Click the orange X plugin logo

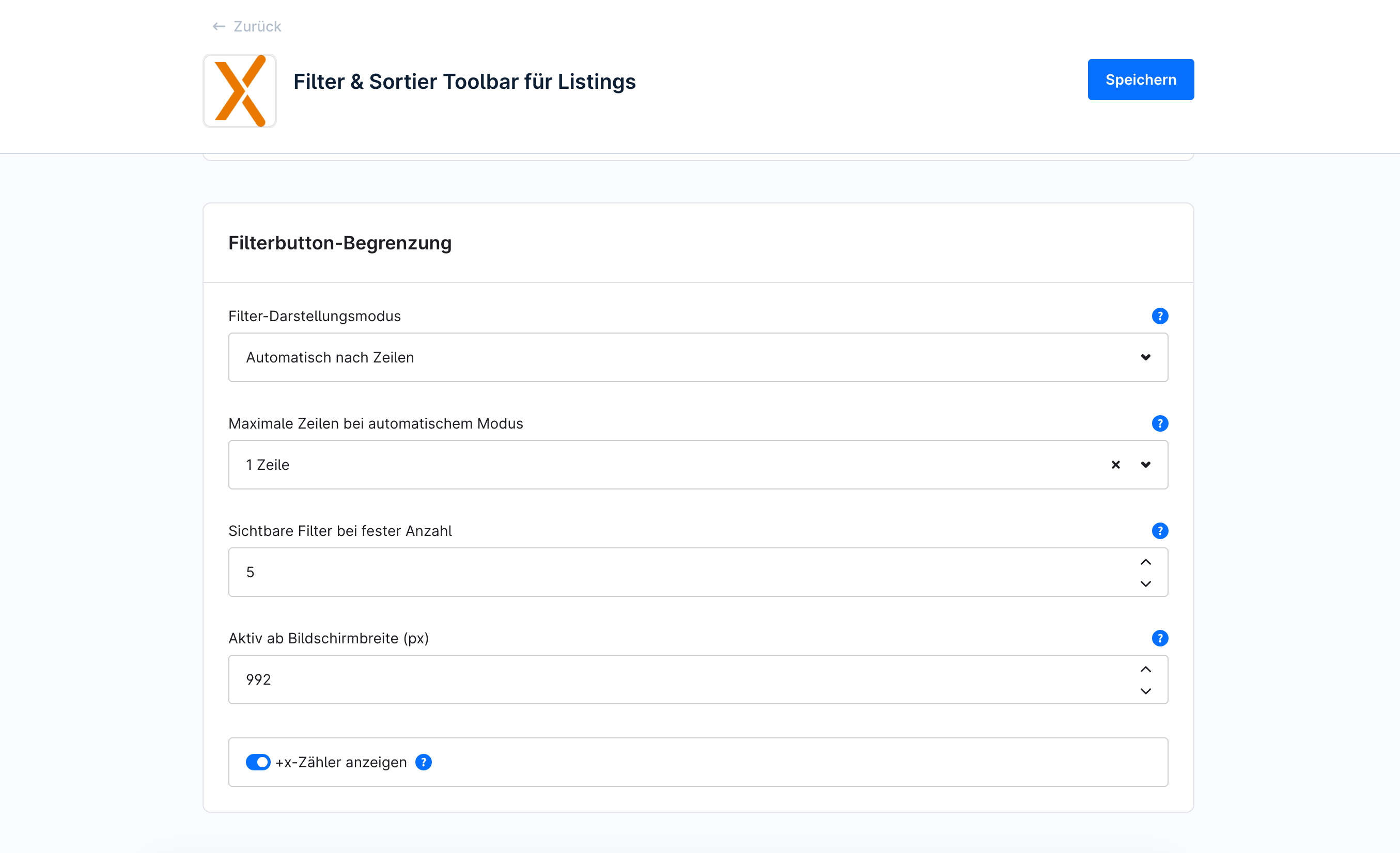(240, 91)
